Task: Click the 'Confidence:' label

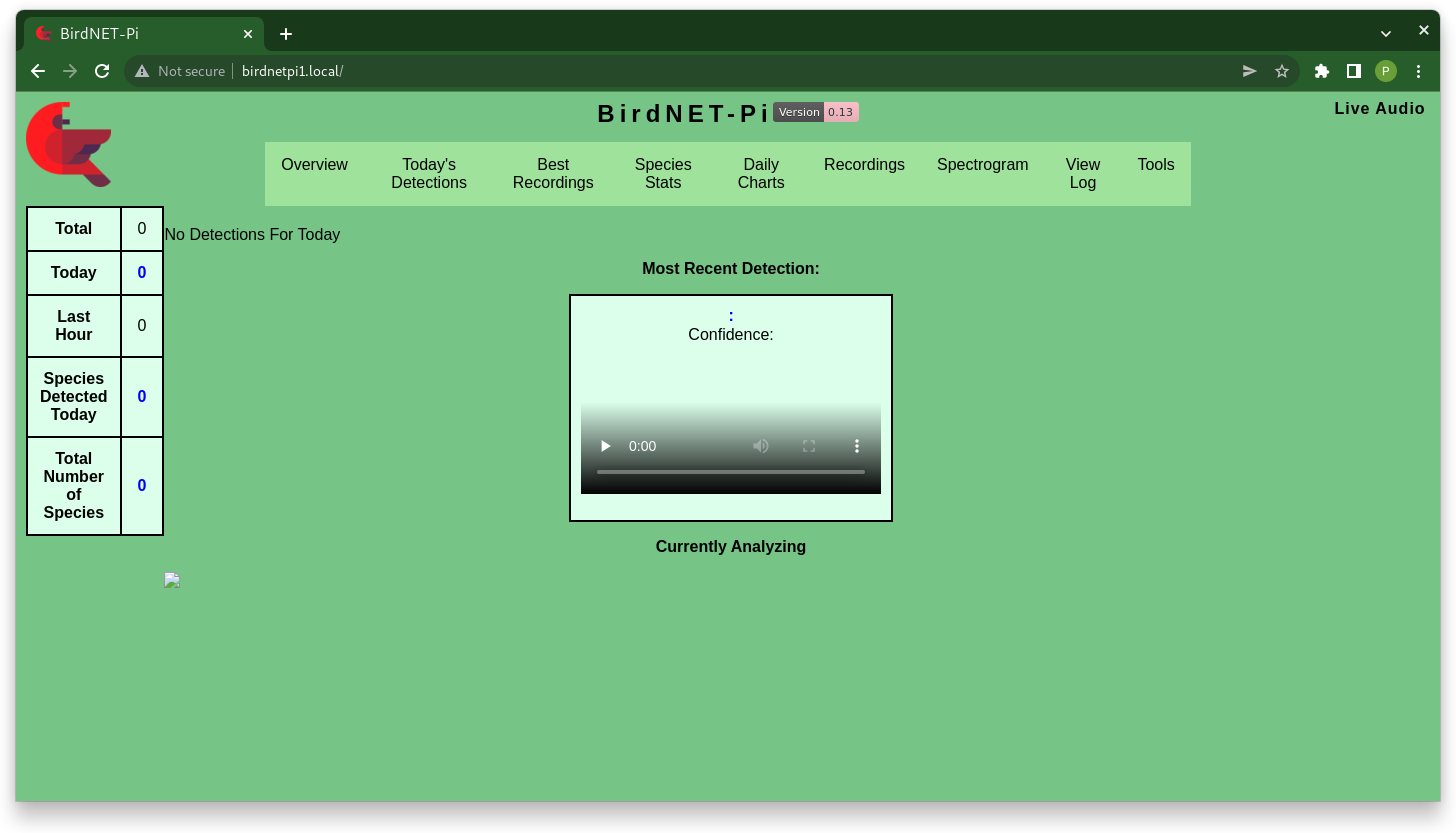Action: 731,335
